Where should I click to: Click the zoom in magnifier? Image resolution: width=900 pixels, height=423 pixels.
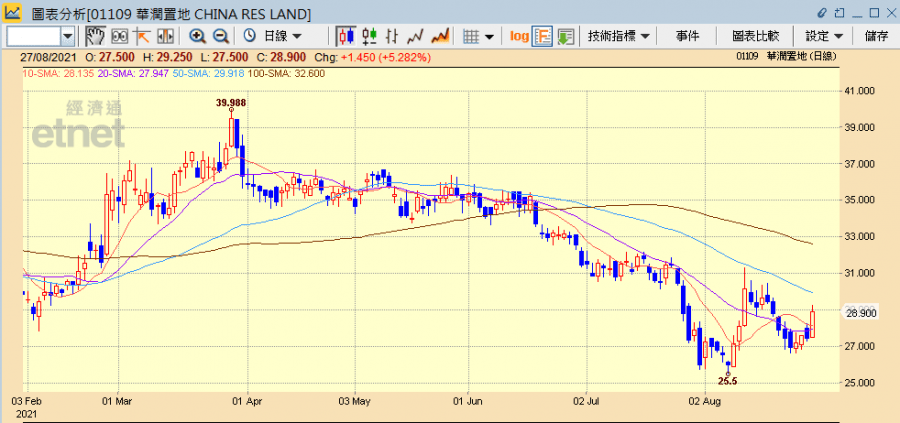pyautogui.click(x=197, y=36)
